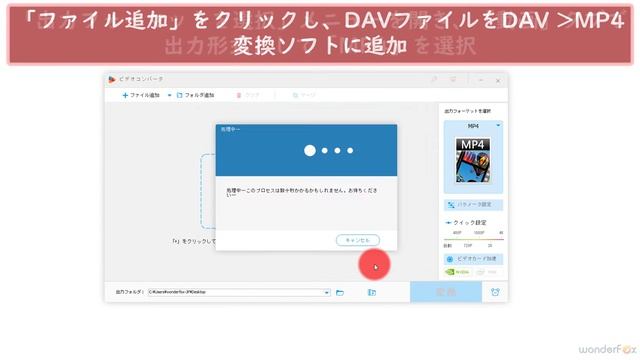Click the greyed-out Clear trash toolbar item
640x360 pixels.
pos(247,95)
